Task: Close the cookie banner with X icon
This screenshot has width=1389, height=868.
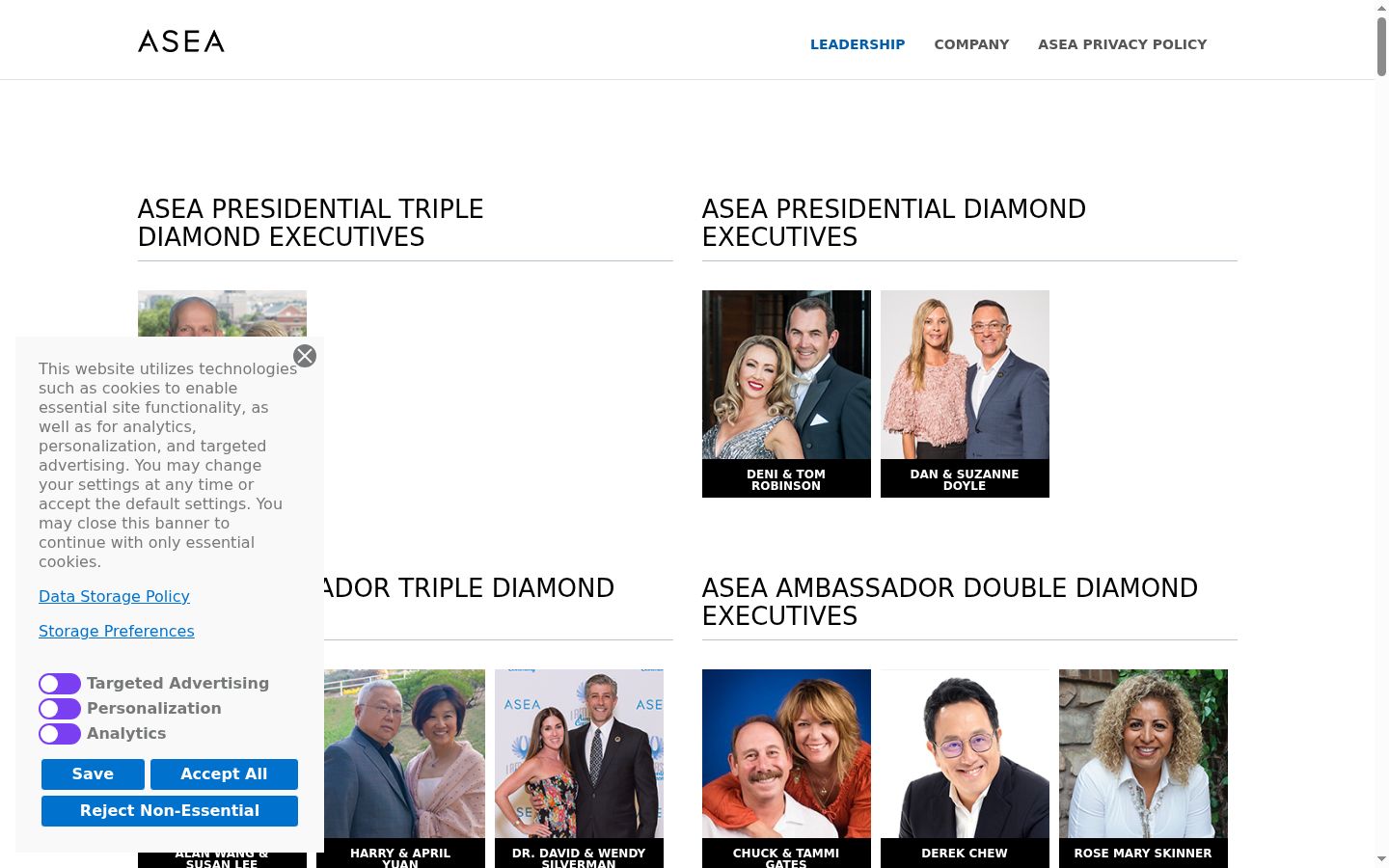Action: click(305, 356)
